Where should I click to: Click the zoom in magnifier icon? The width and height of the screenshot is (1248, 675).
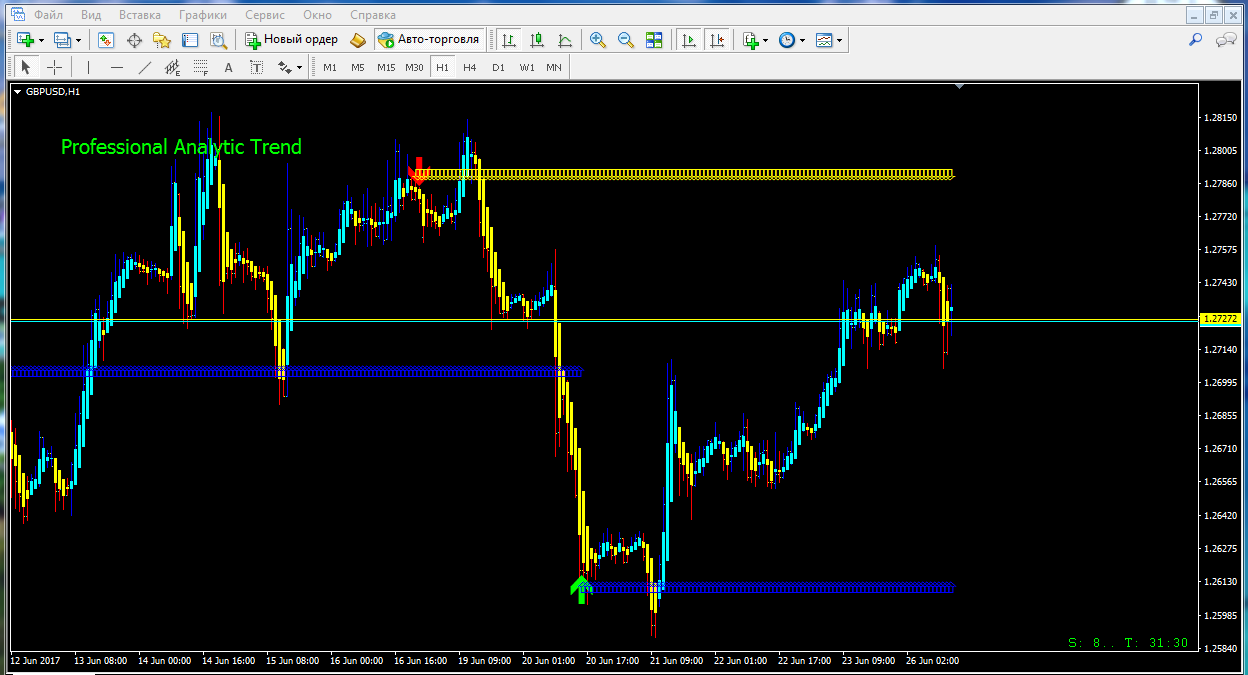[598, 40]
